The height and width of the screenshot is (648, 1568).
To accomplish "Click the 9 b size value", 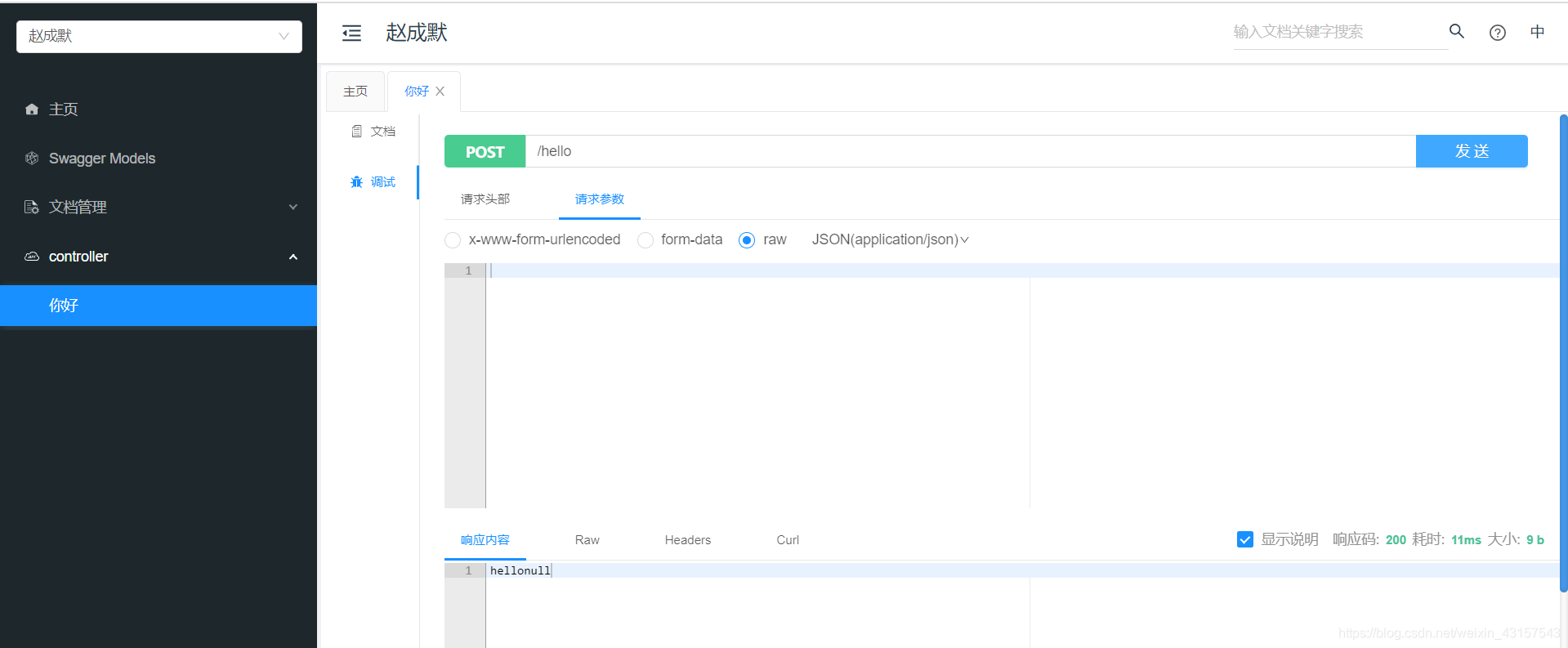I will 1535,540.
